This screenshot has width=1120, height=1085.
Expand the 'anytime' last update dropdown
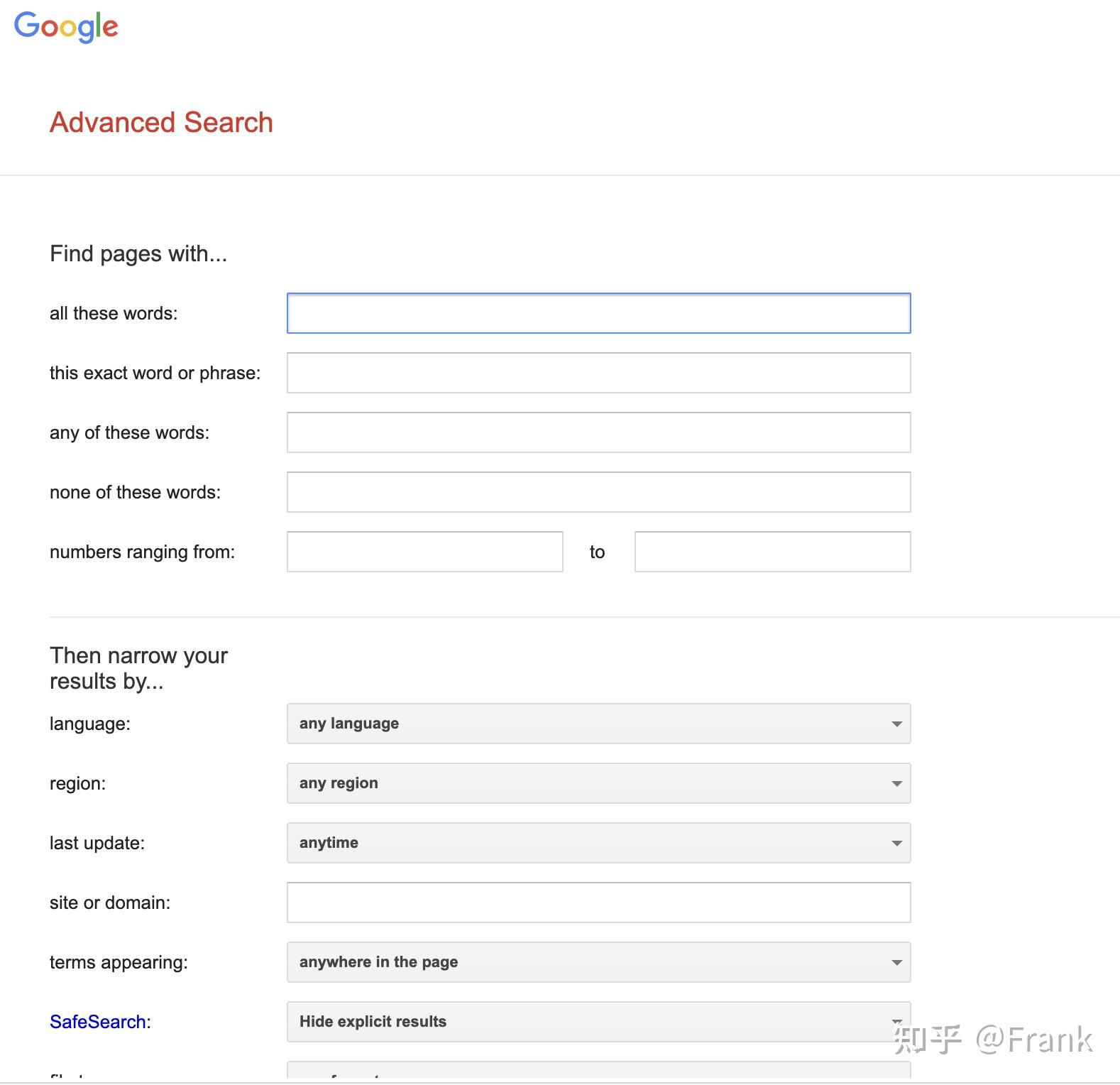point(598,843)
